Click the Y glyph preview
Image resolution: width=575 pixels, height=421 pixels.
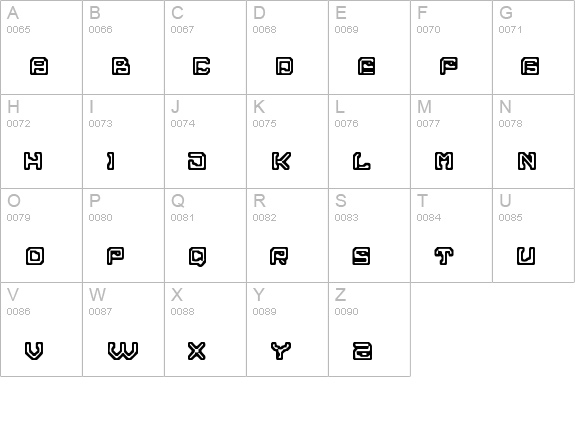pos(281,351)
